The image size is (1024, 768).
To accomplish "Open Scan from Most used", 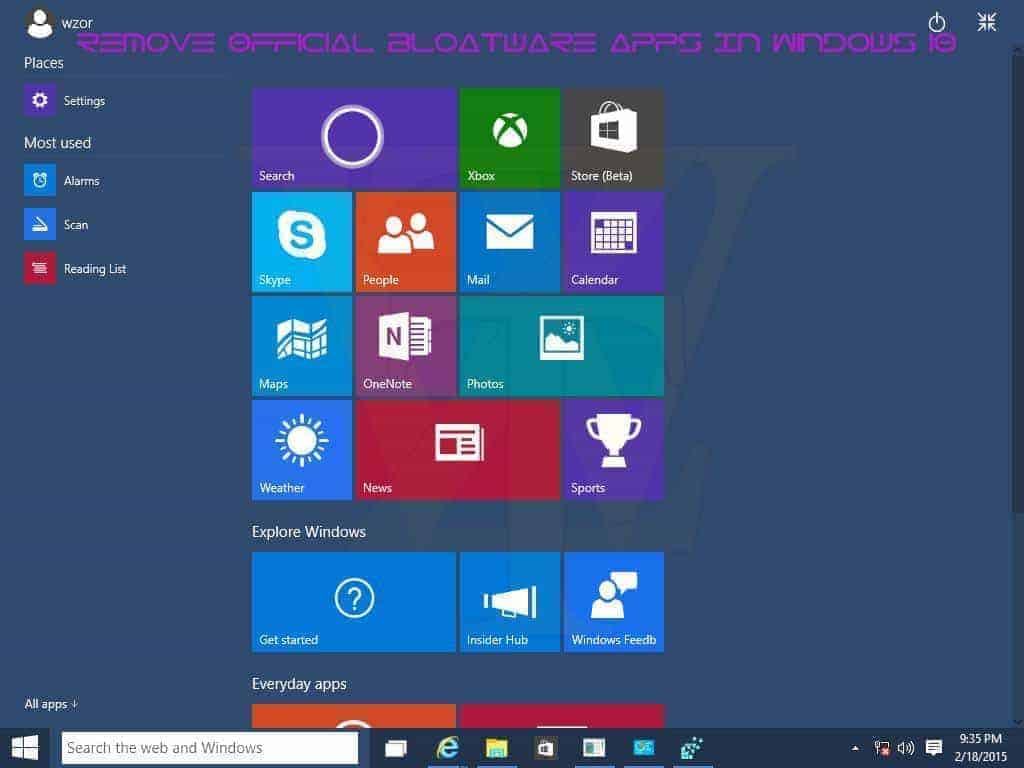I will 57,225.
